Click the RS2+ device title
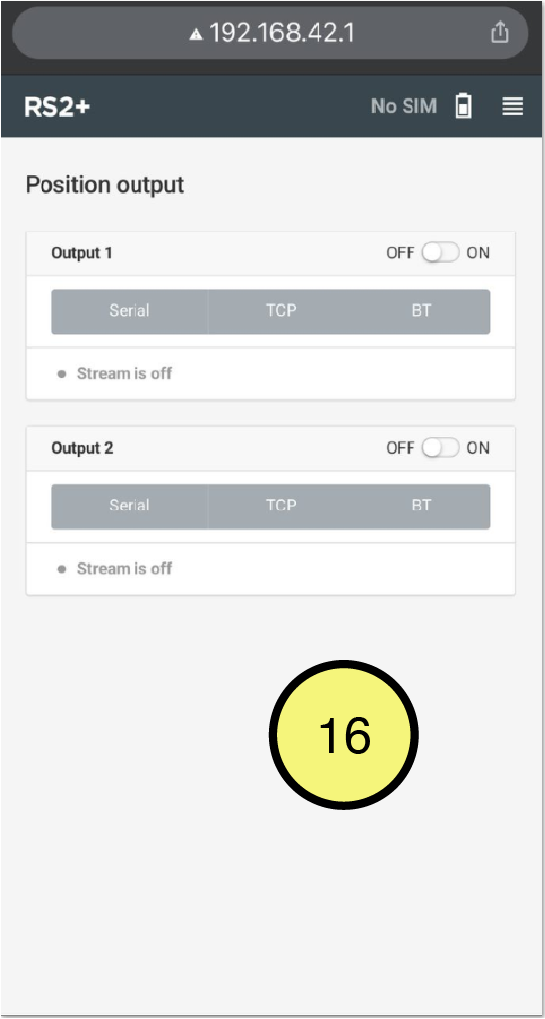This screenshot has width=545, height=1019. (x=57, y=107)
